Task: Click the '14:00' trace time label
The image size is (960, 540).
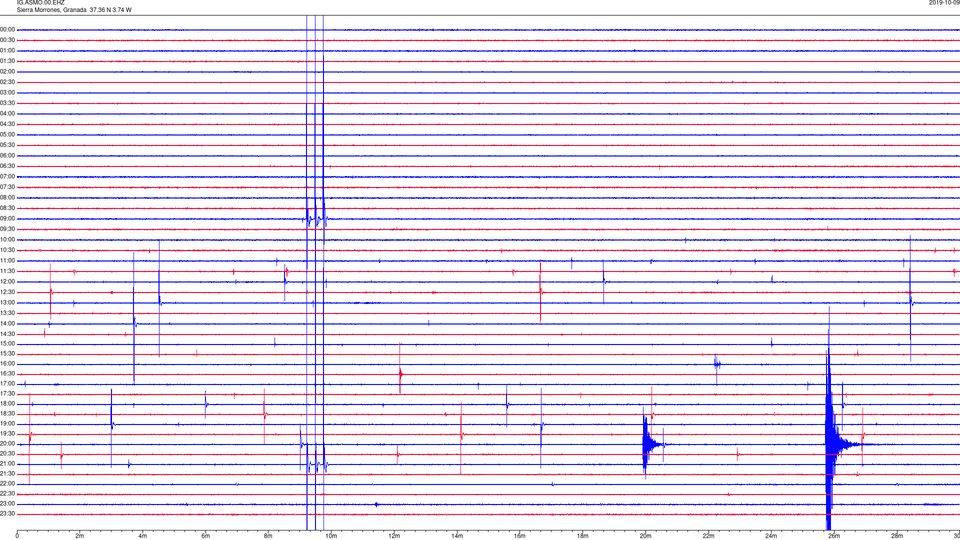Action: [x=7, y=323]
